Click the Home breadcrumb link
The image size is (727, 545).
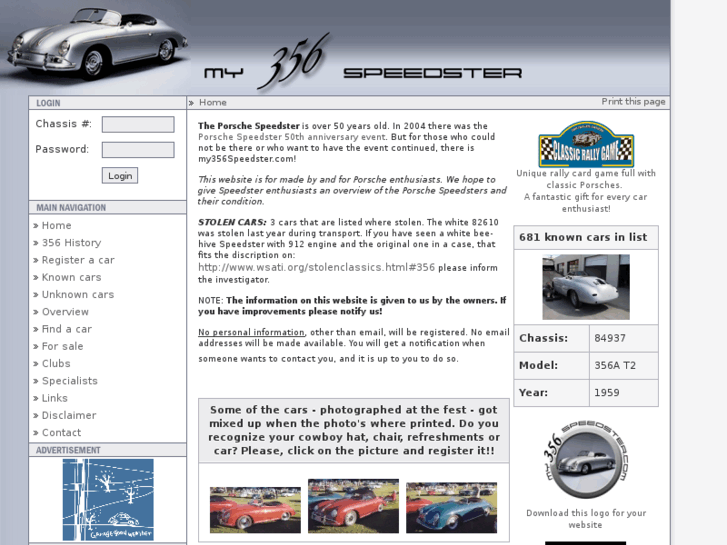(213, 103)
